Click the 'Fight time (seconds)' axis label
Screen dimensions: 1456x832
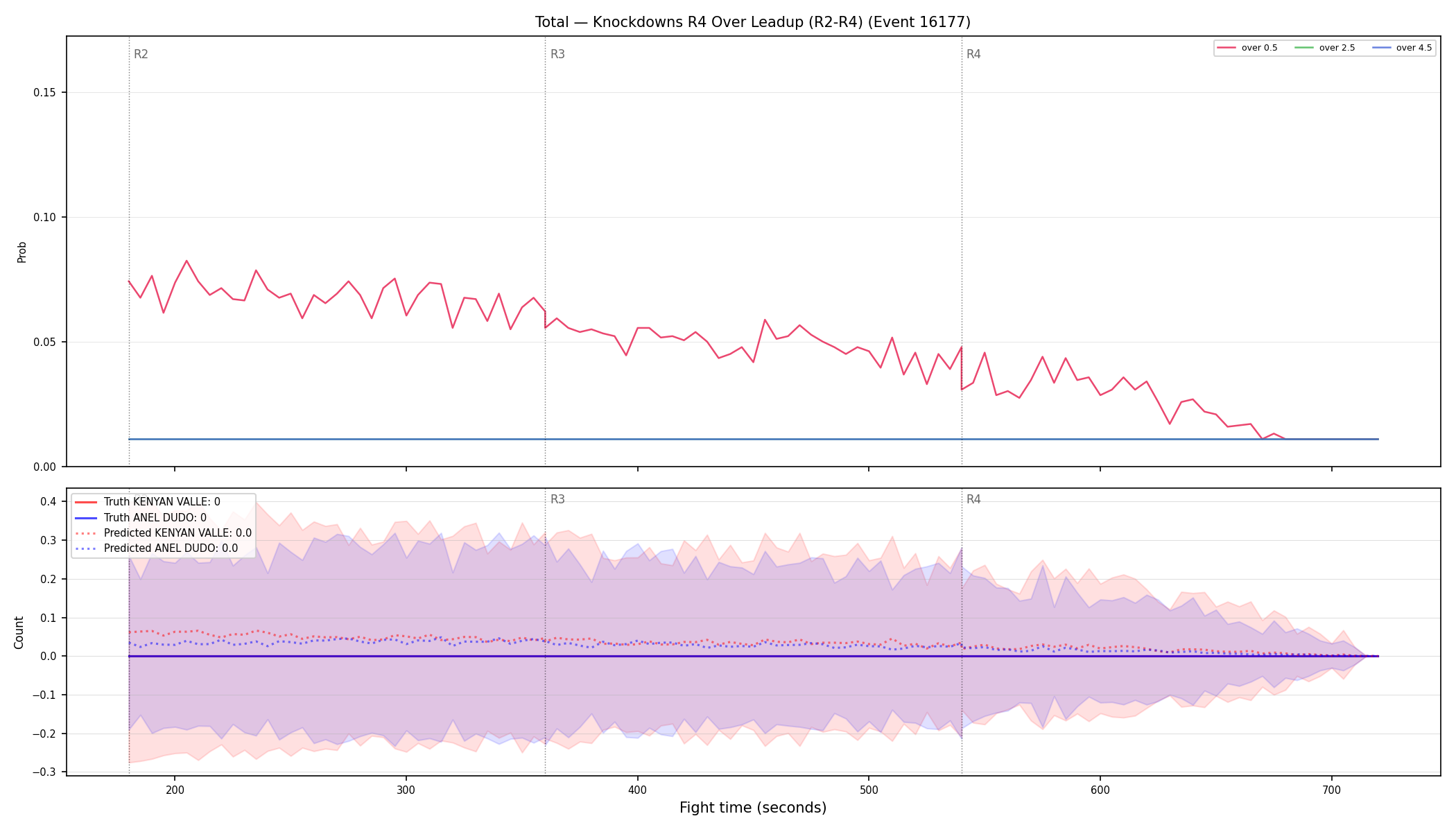[x=753, y=808]
